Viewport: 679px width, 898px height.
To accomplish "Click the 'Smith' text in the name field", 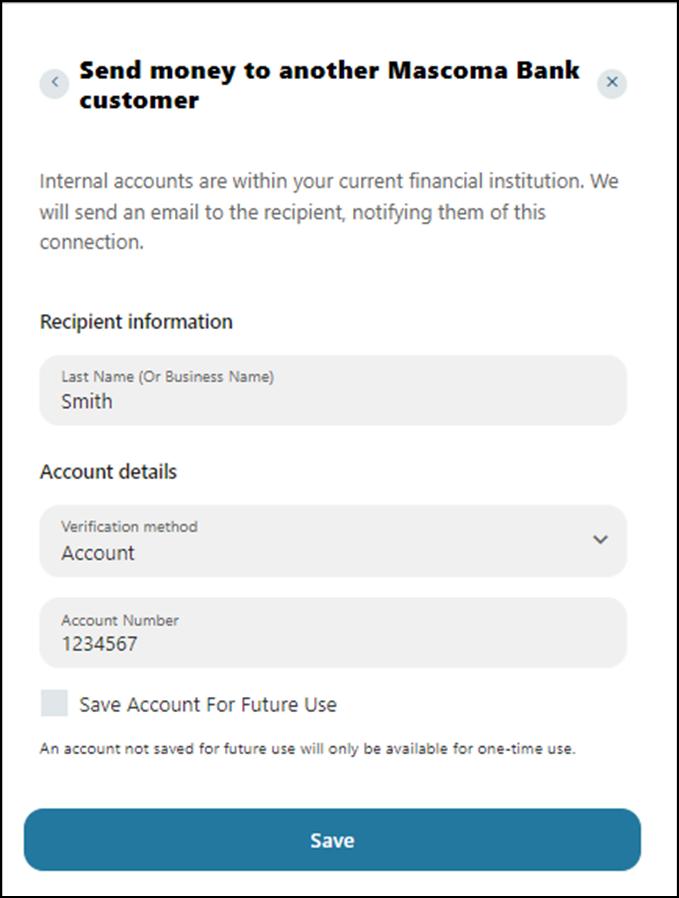I will [87, 402].
